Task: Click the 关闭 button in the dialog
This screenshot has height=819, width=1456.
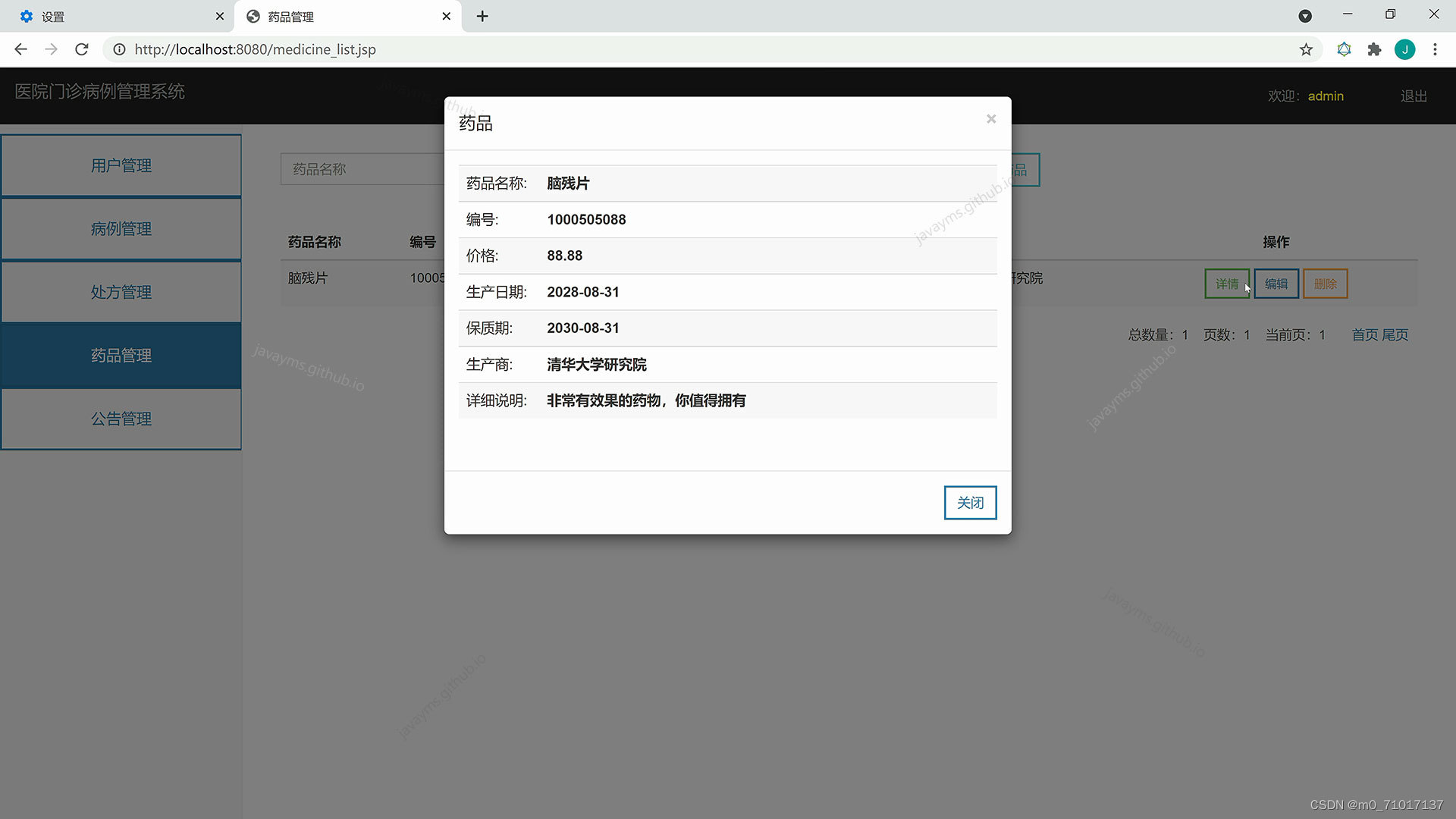Action: (x=970, y=503)
